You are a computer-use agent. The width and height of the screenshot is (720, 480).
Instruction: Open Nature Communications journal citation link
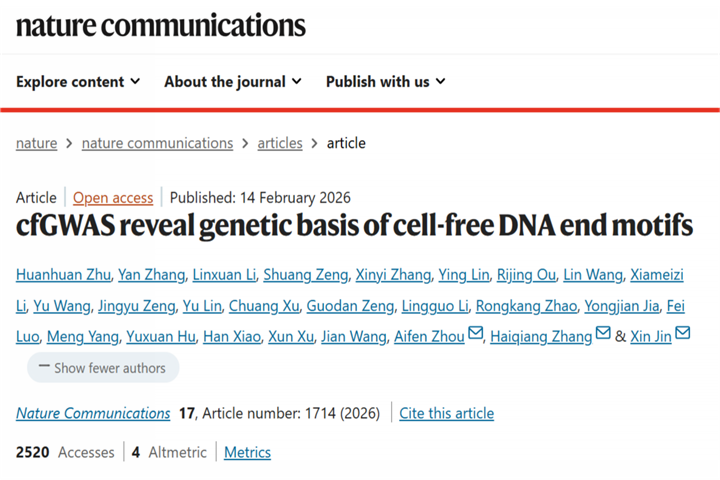point(93,413)
